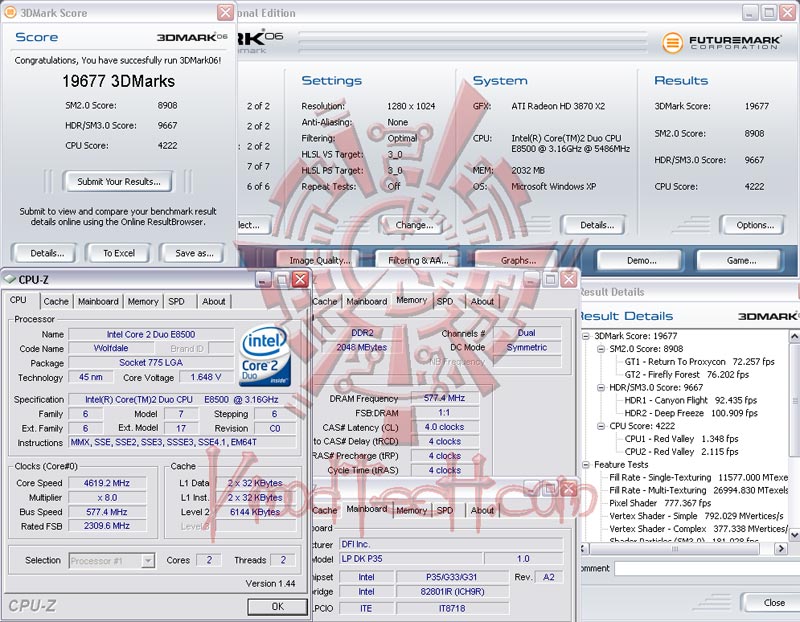Select GT2 - Firefly Forest row
800x622 pixels.
(x=686, y=375)
